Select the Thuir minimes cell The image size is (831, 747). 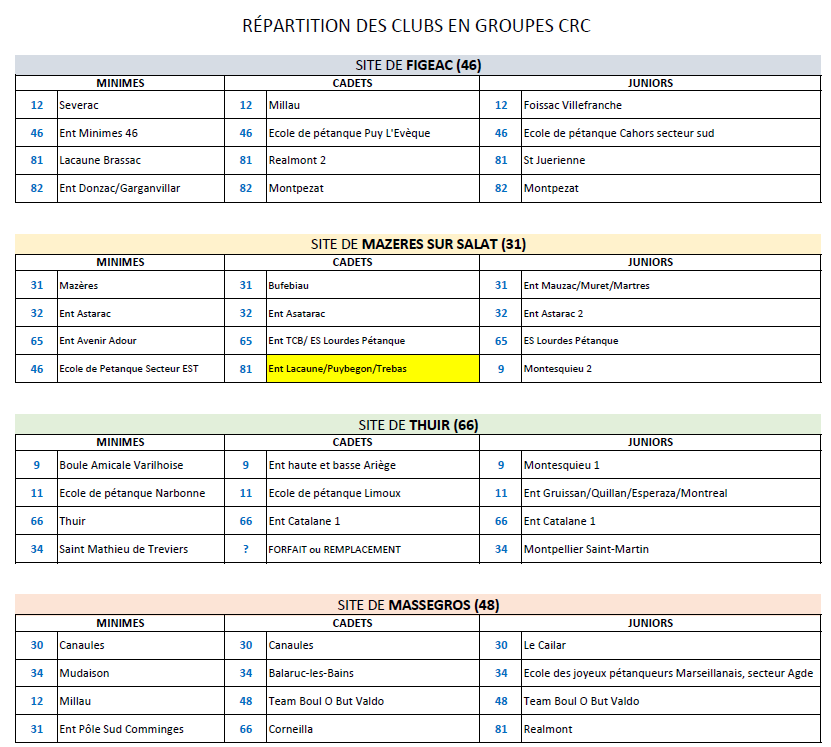tap(140, 521)
